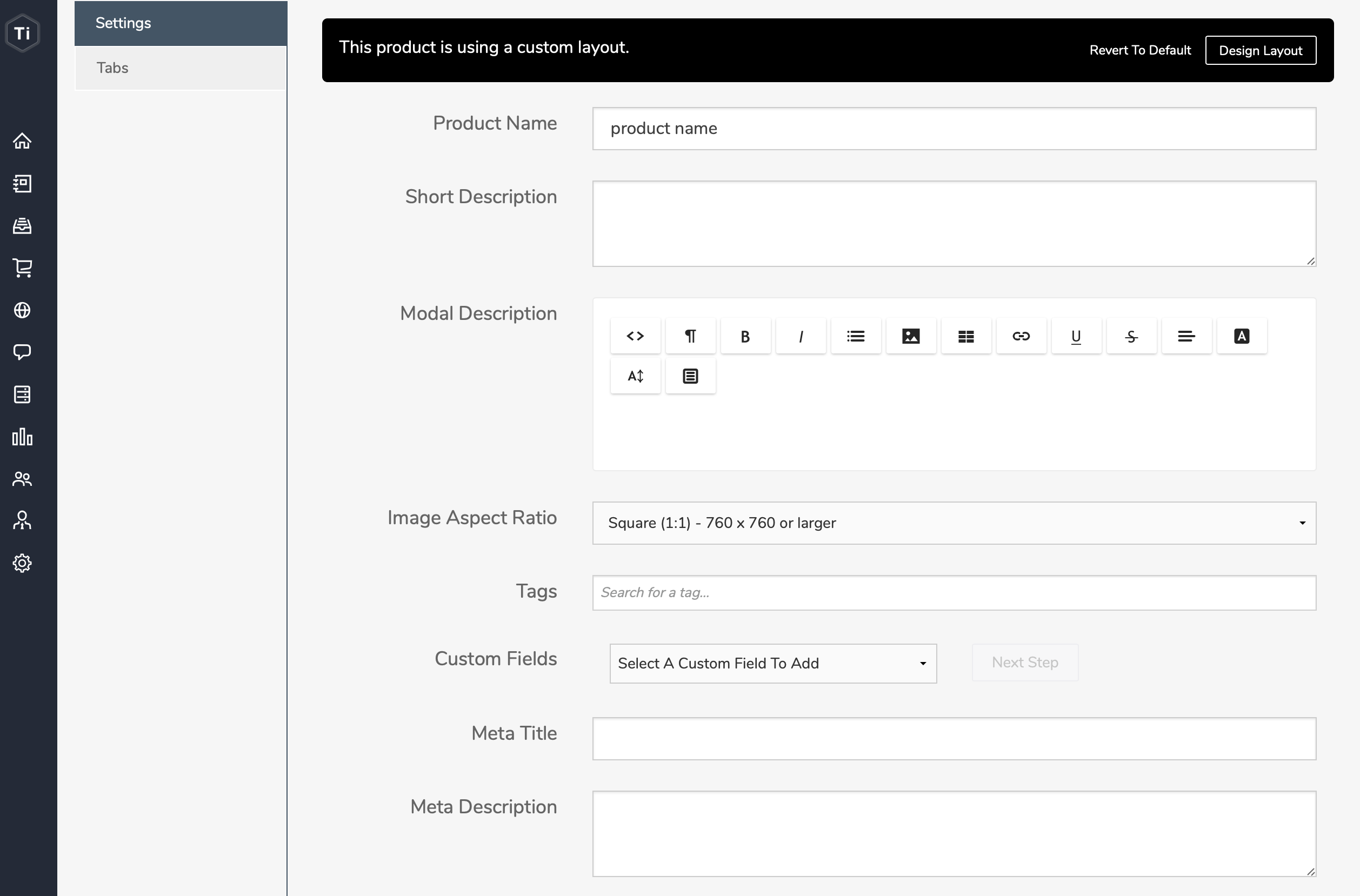Screen dimensions: 1360x896
Task: Open the globe sidebar icon
Action: click(22, 310)
